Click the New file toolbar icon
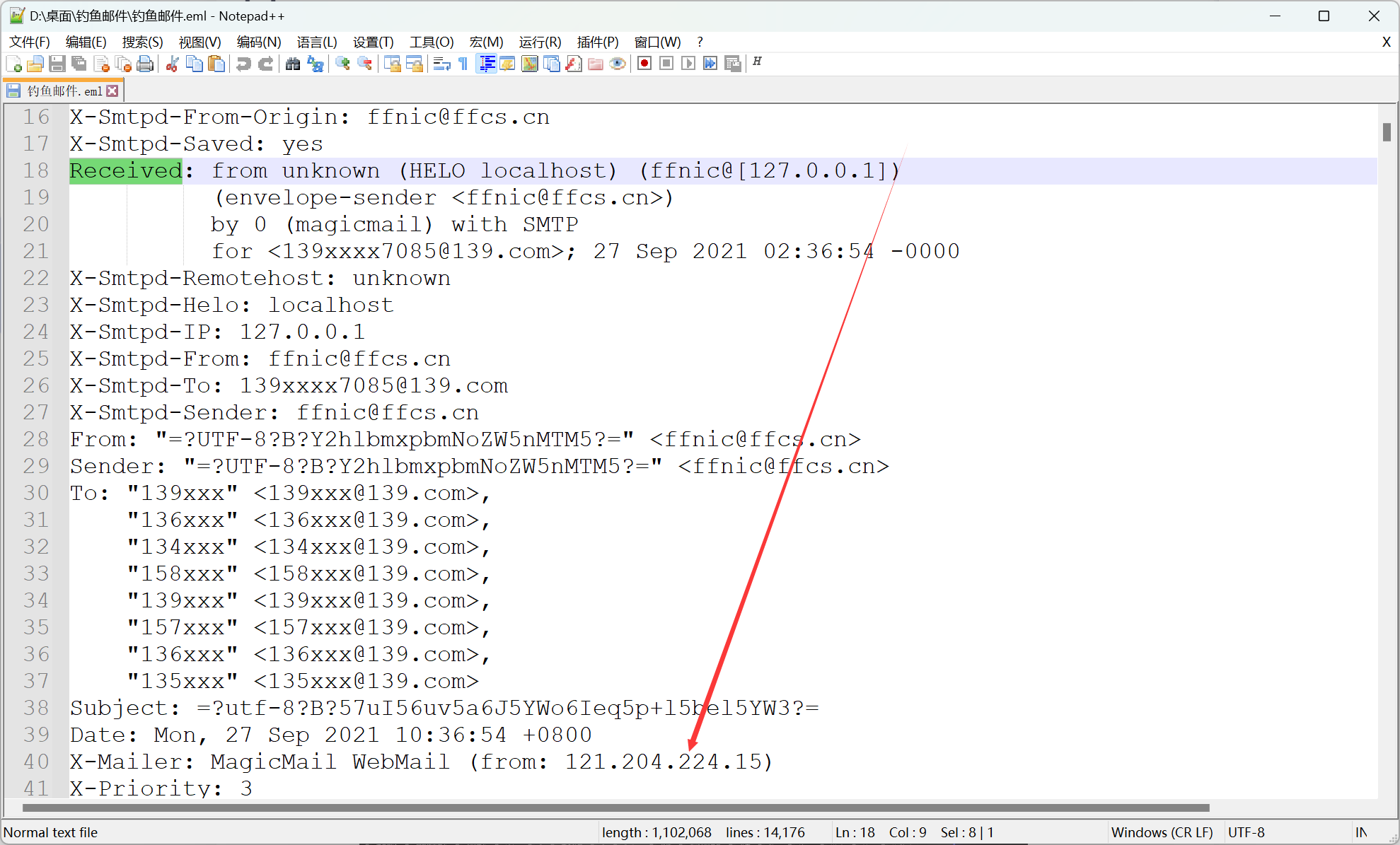Image resolution: width=1400 pixels, height=845 pixels. click(13, 64)
